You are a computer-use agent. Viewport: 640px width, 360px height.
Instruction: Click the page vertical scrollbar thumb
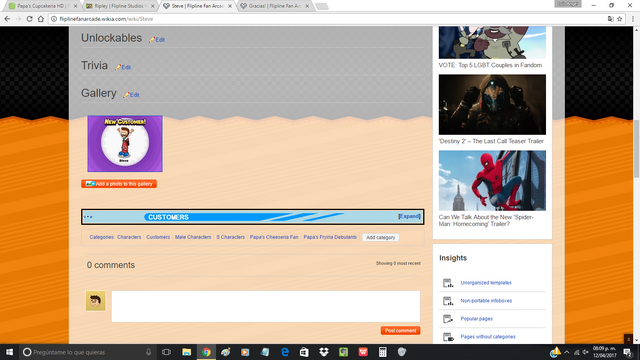pos(636,149)
